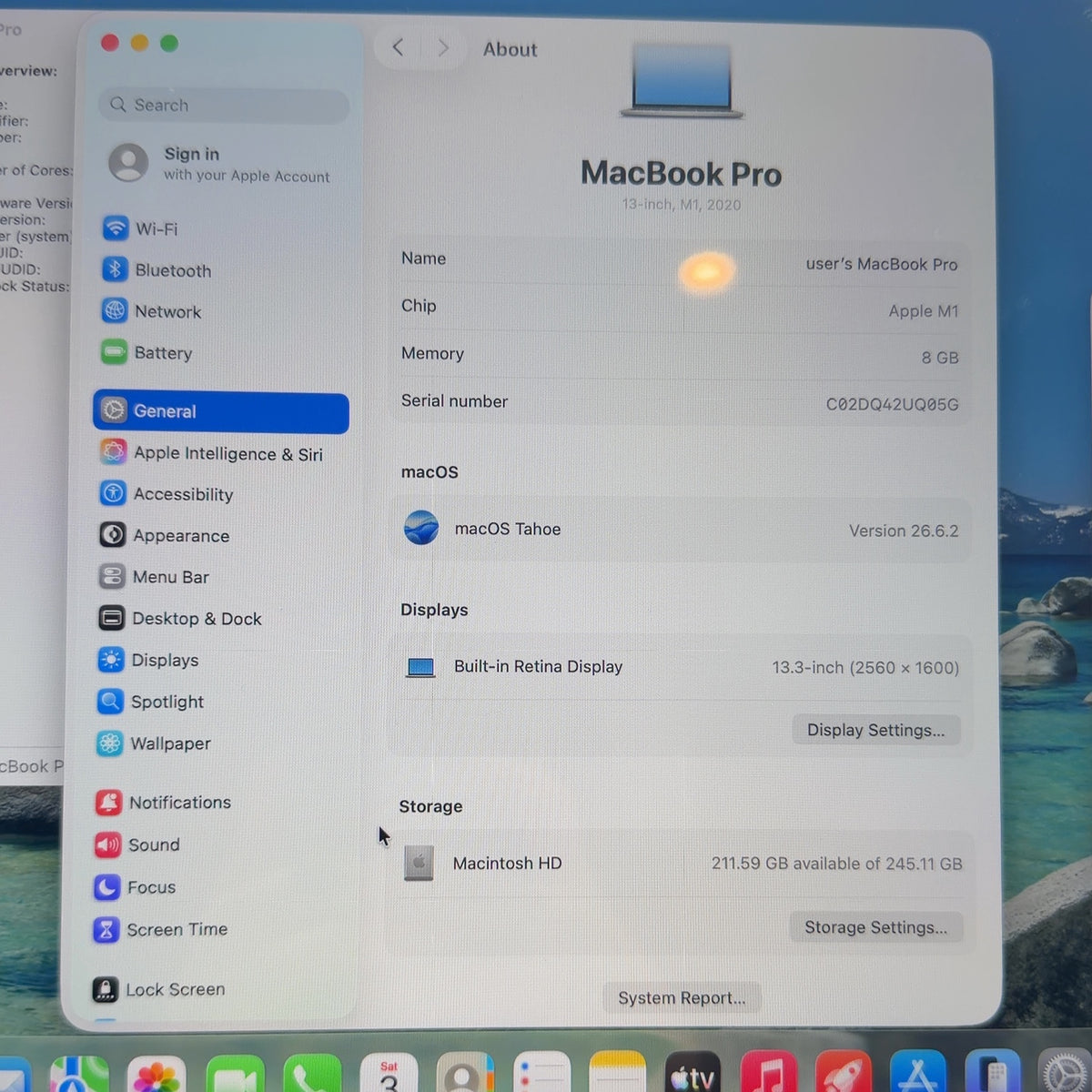Viewport: 1092px width, 1092px height.
Task: Click the macOS Tahoe row
Action: [x=681, y=530]
